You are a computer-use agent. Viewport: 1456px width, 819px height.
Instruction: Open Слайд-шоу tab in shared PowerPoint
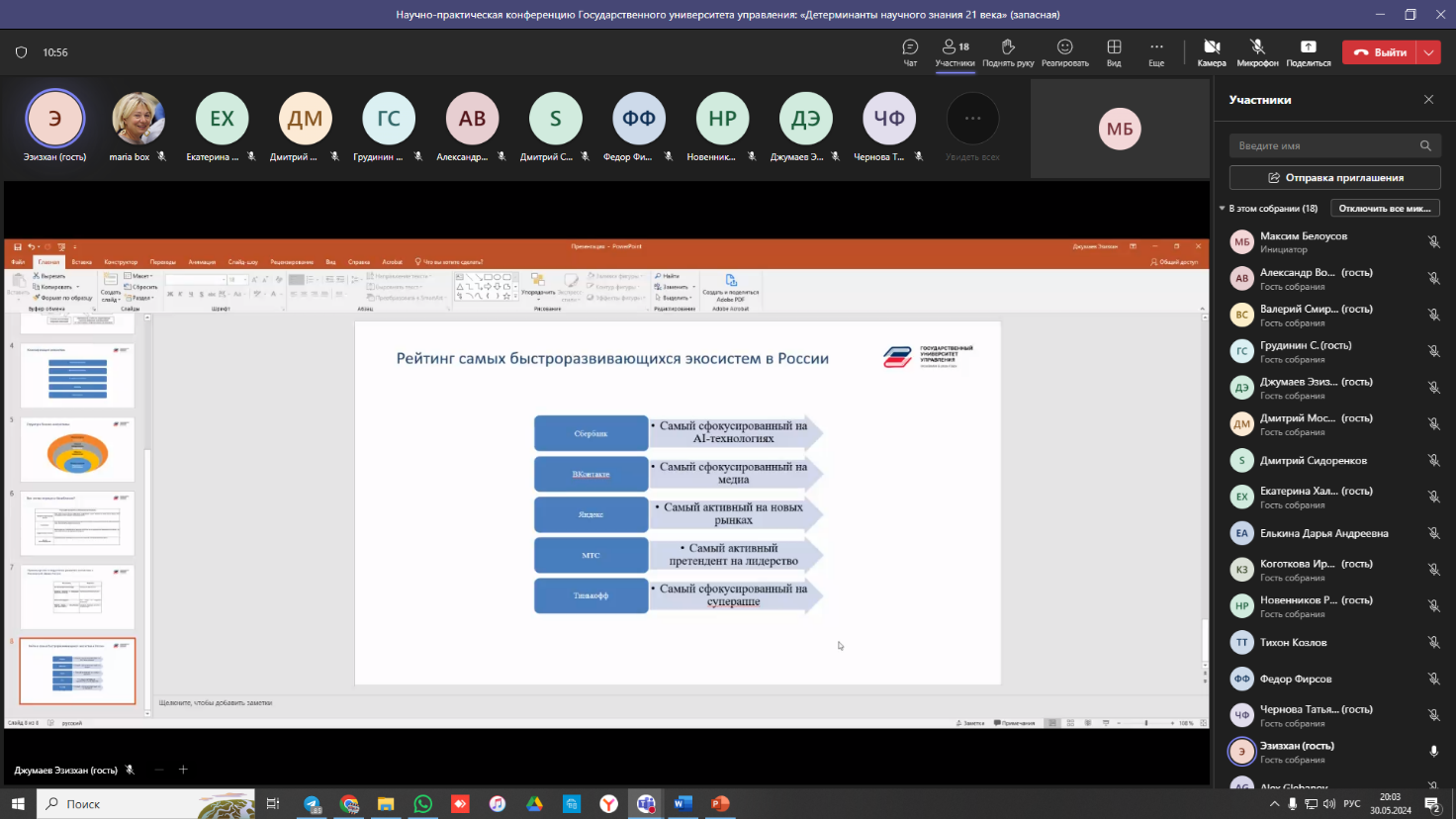(x=242, y=262)
